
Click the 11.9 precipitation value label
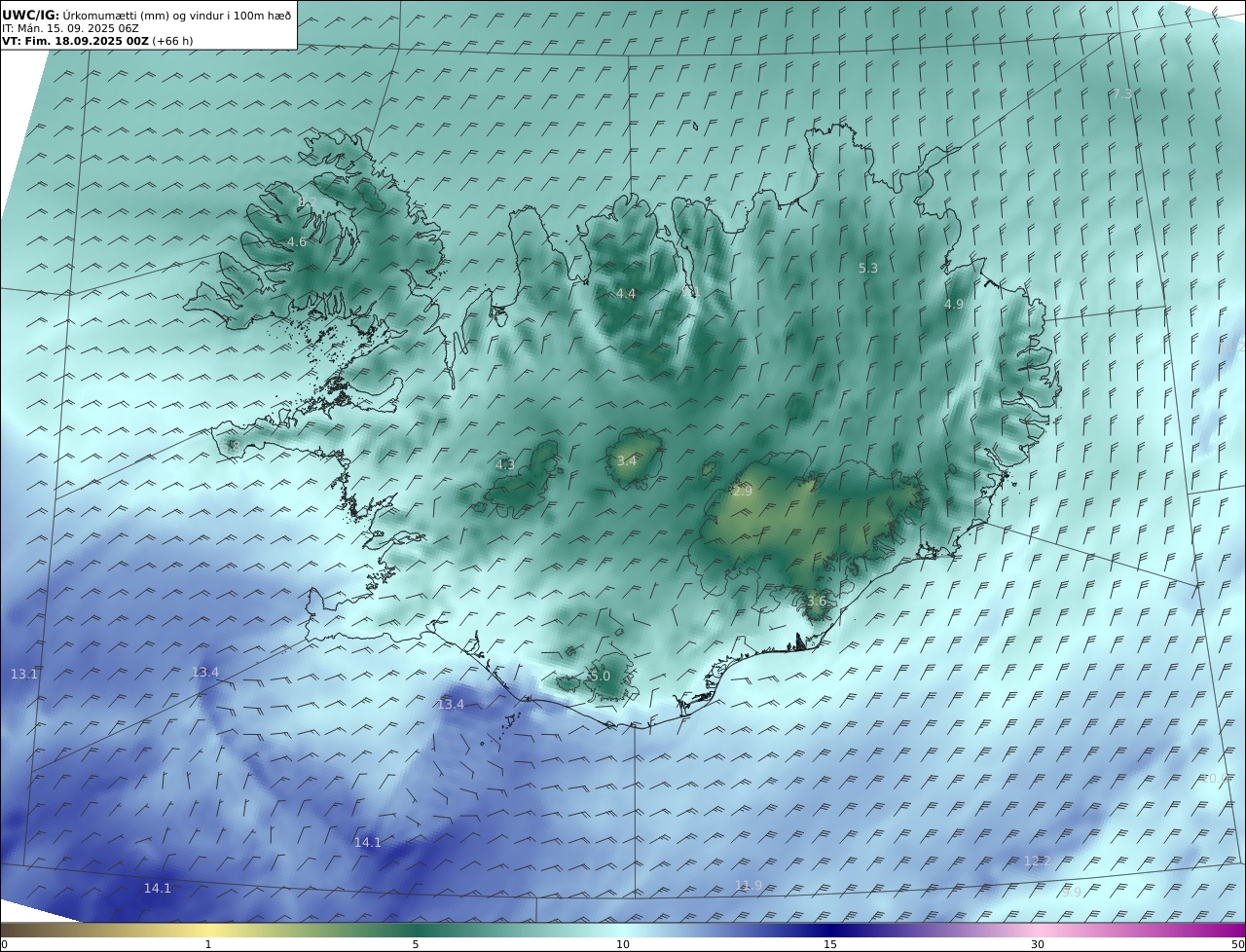(749, 886)
